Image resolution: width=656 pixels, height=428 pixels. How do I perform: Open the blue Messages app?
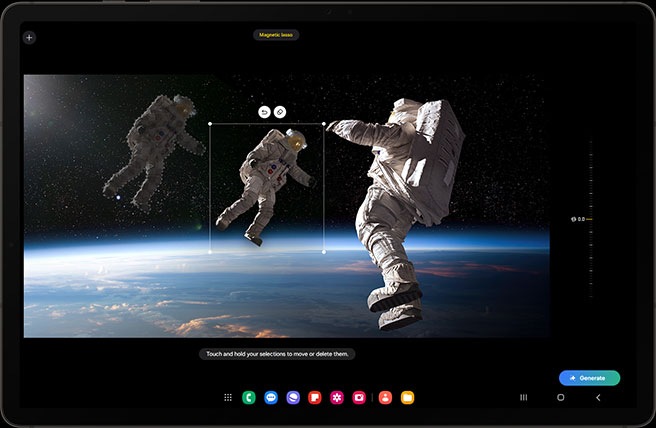[x=271, y=397]
